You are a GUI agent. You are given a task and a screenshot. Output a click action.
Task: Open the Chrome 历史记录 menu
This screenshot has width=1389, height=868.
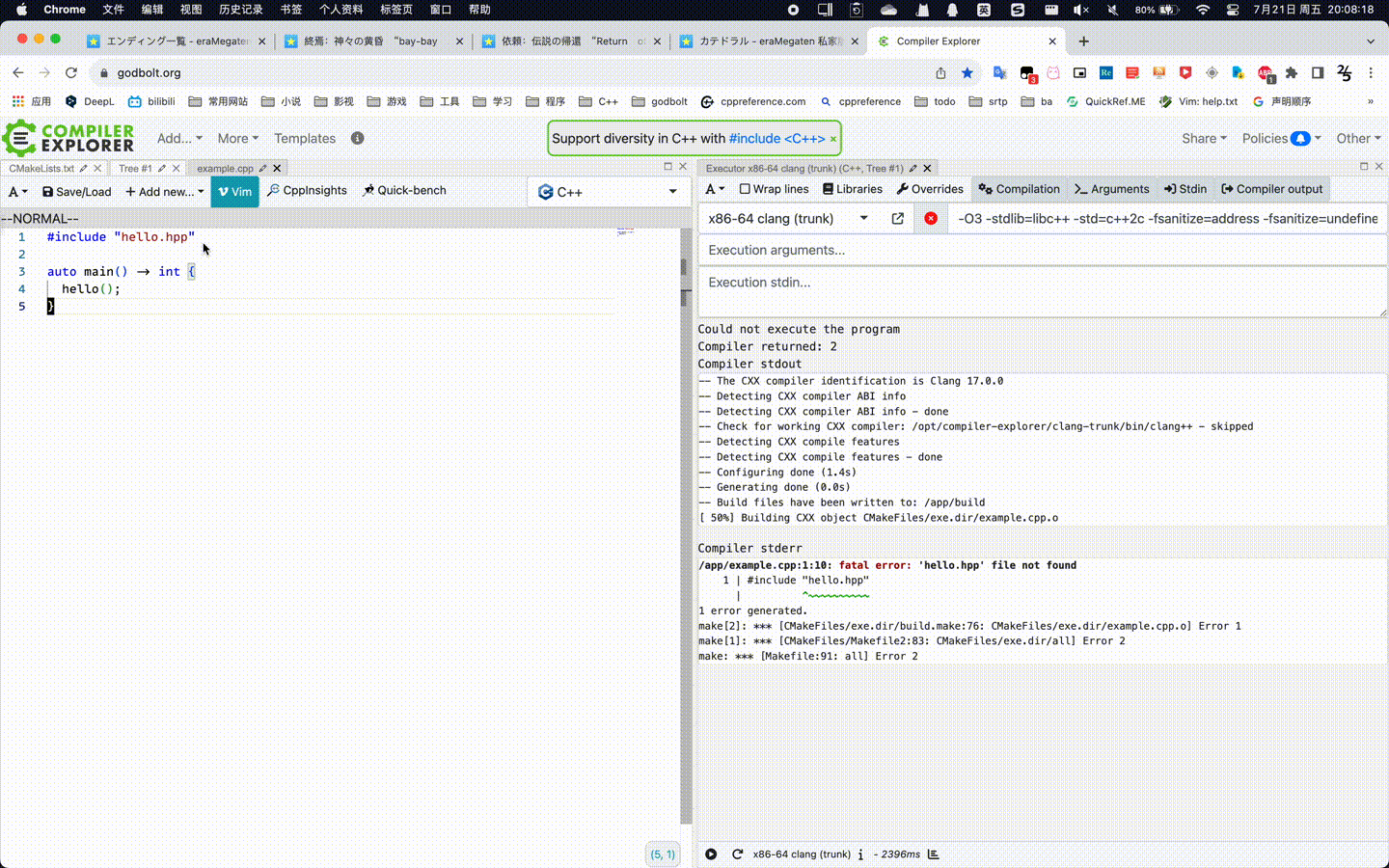click(240, 10)
